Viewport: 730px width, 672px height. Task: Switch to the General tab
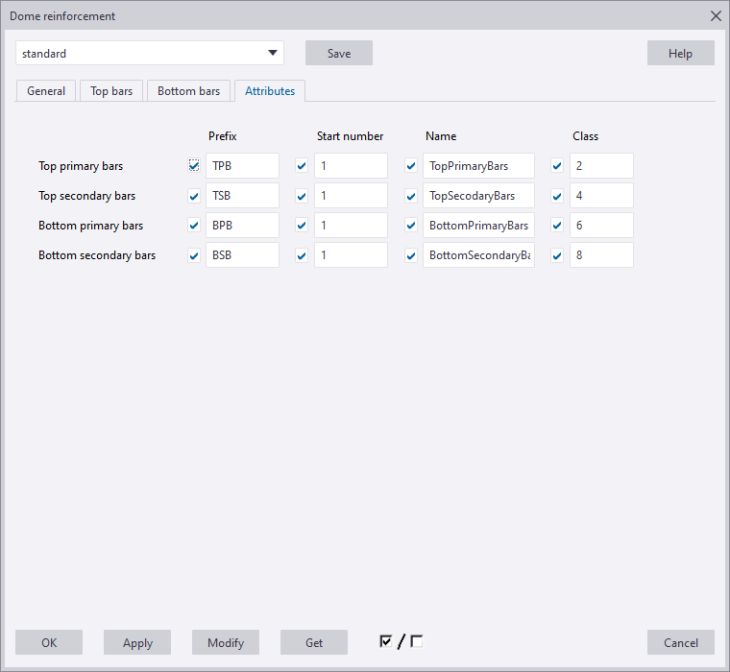point(46,91)
